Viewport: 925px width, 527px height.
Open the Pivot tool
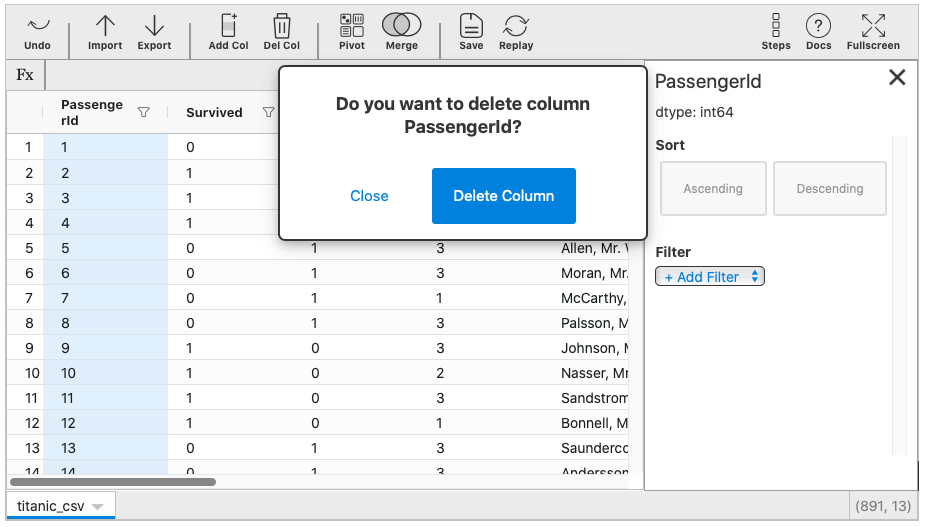pos(352,27)
